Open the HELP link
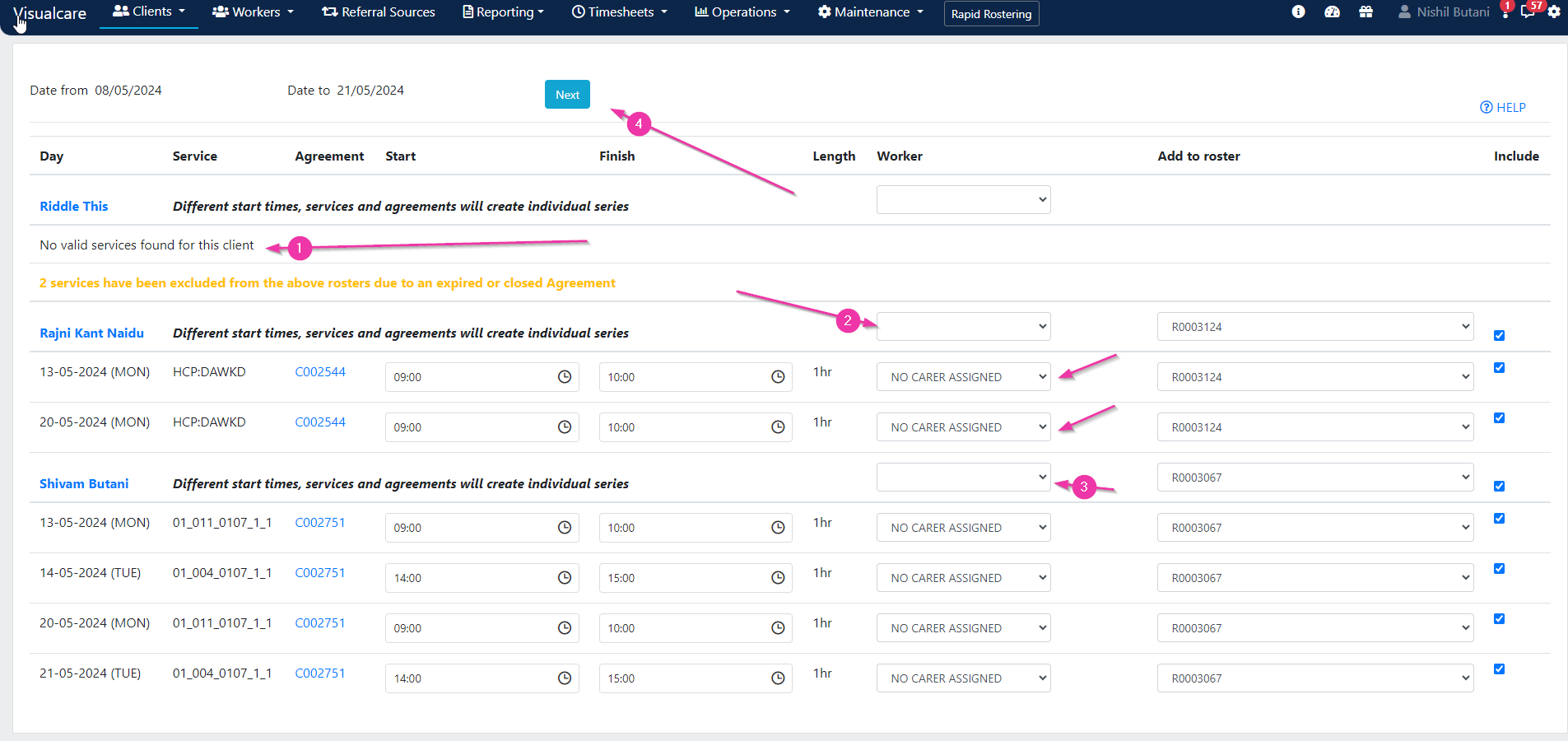Image resolution: width=1568 pixels, height=741 pixels. click(1503, 107)
